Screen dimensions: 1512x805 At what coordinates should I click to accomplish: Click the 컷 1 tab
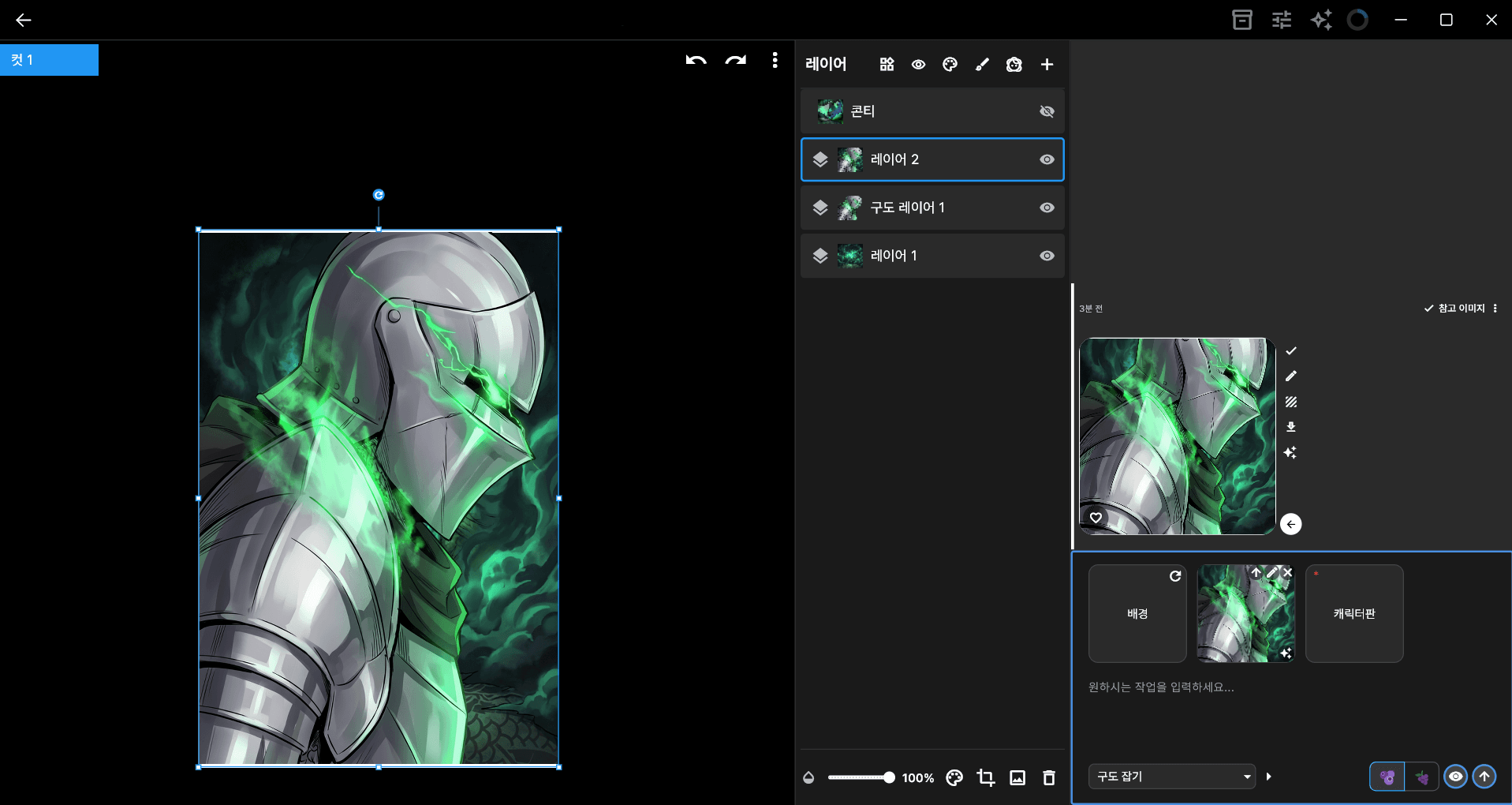click(49, 60)
